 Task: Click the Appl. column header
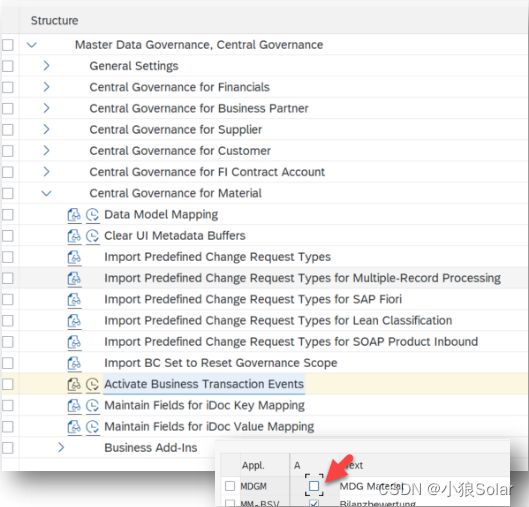point(253,466)
